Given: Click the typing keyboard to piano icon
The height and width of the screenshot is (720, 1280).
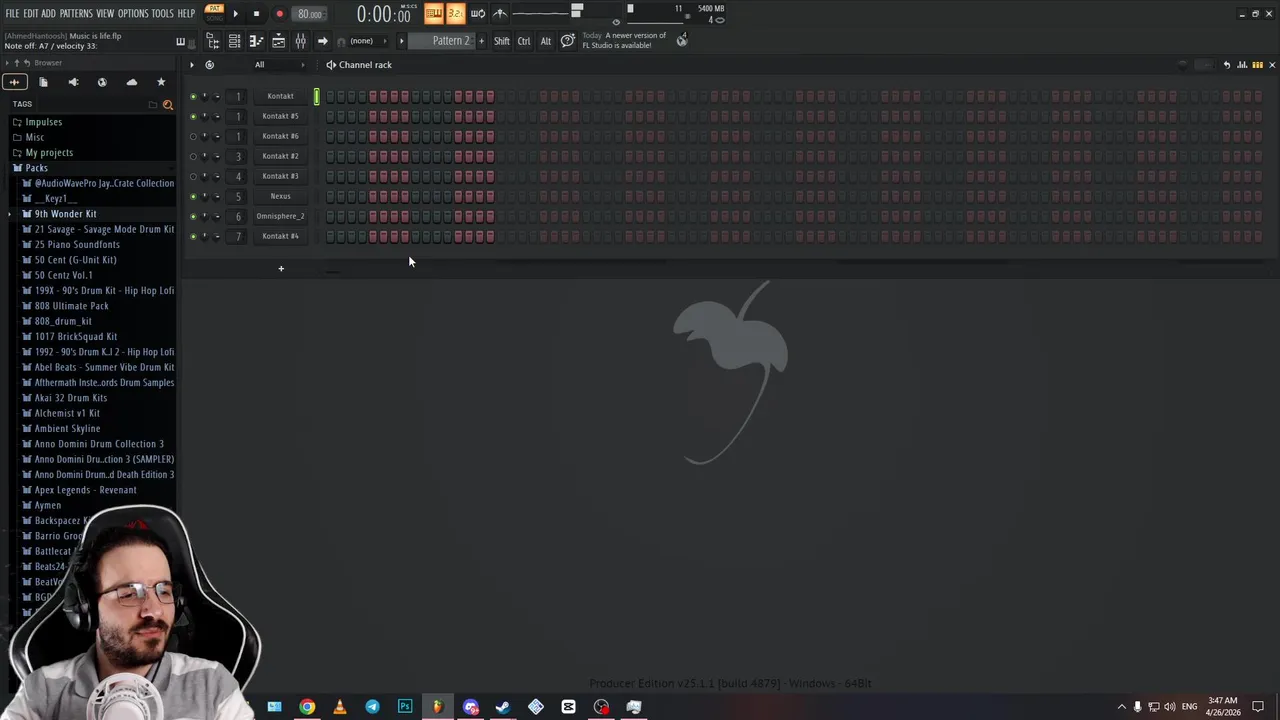Looking at the screenshot, I should pyautogui.click(x=433, y=13).
